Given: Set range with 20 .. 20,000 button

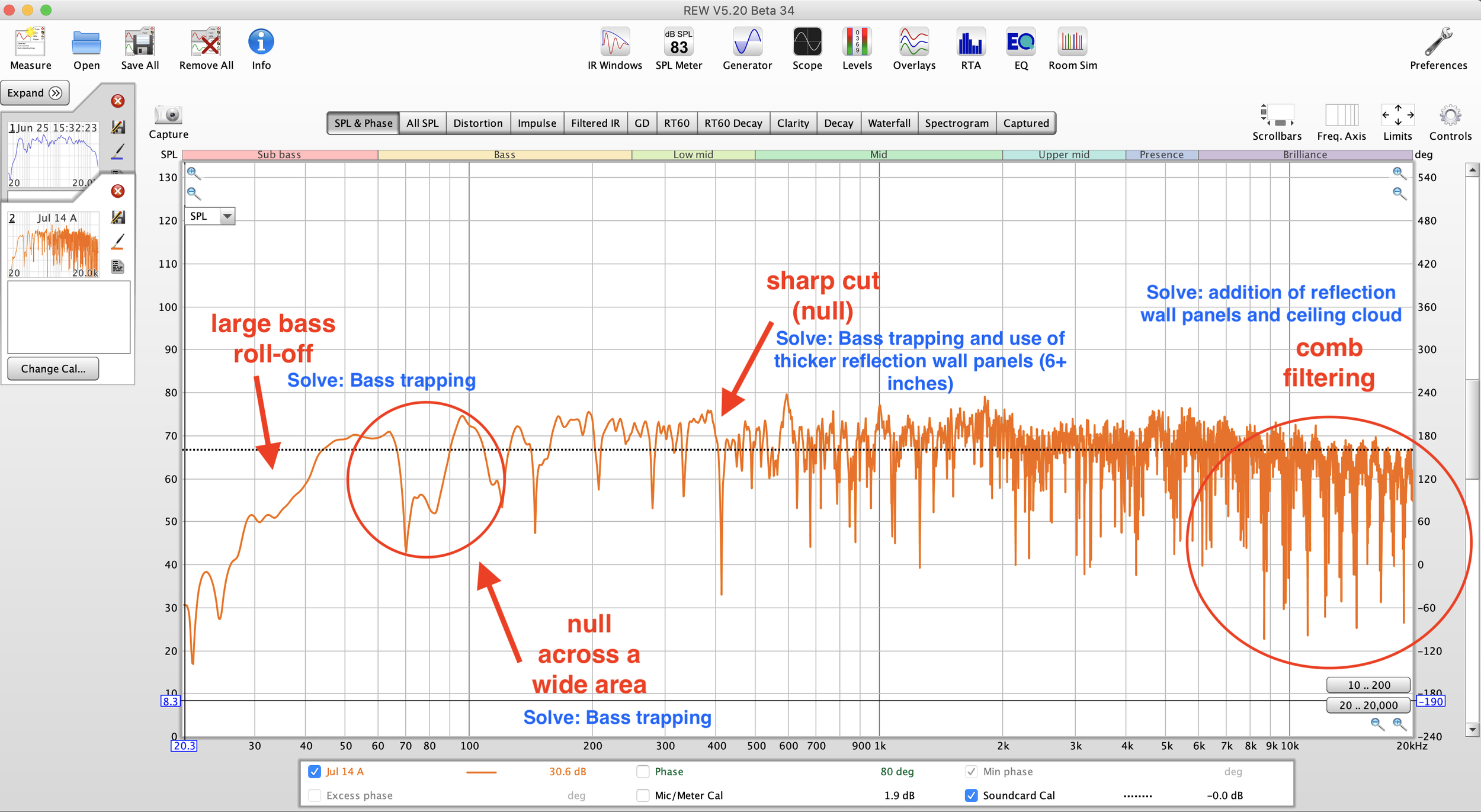Looking at the screenshot, I should click(x=1368, y=705).
